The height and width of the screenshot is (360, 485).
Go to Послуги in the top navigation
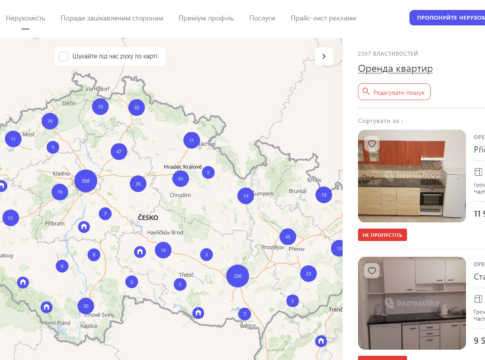coord(262,18)
